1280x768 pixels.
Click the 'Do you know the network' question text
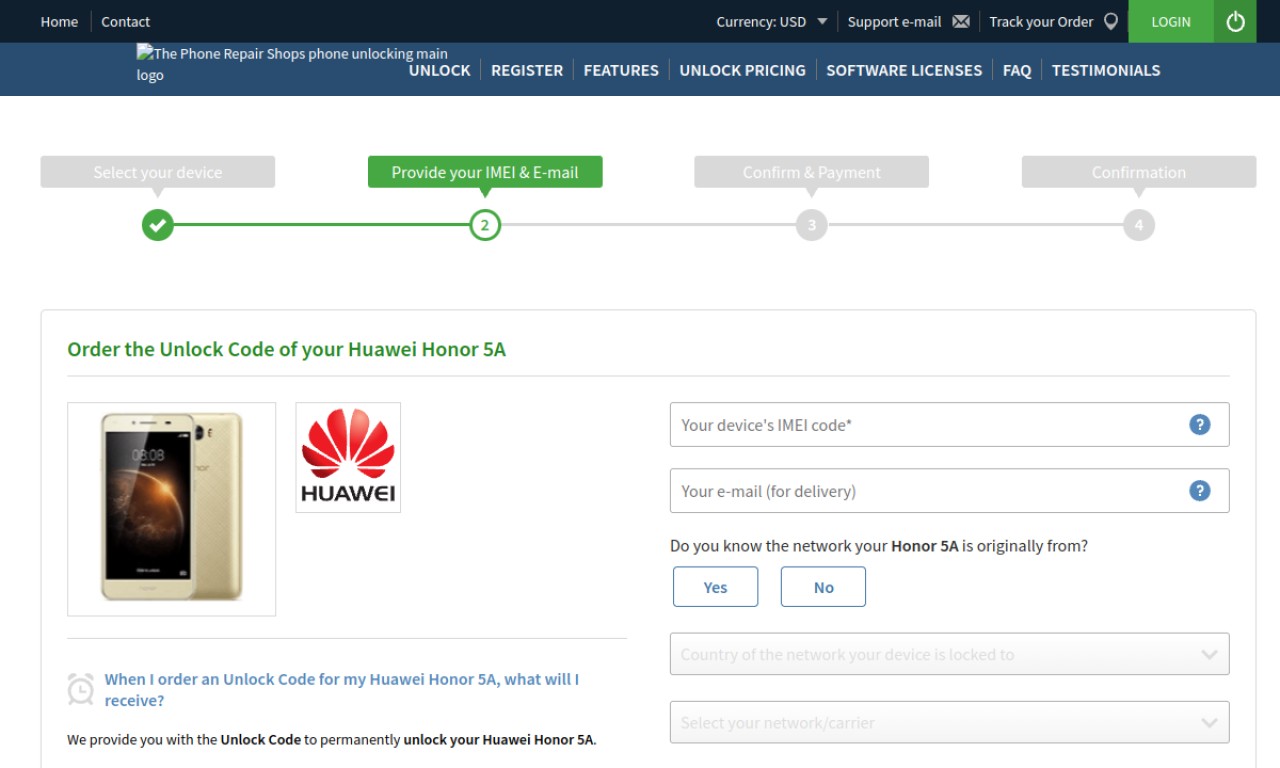point(879,546)
